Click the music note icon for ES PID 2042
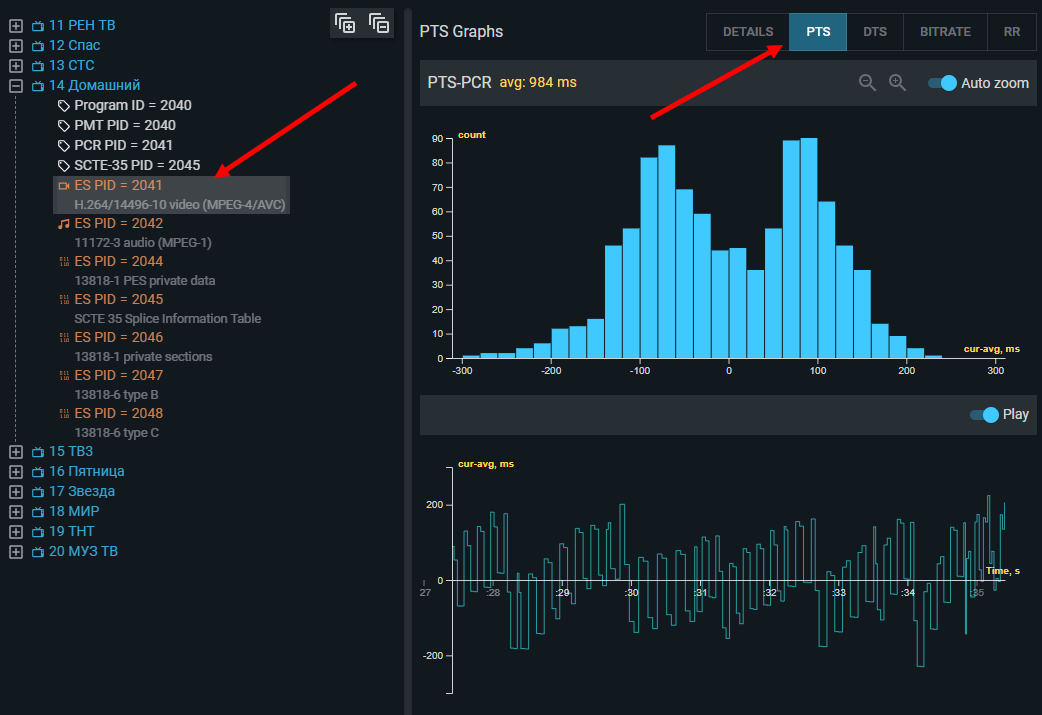Viewport: 1042px width, 715px height. pyautogui.click(x=64, y=224)
